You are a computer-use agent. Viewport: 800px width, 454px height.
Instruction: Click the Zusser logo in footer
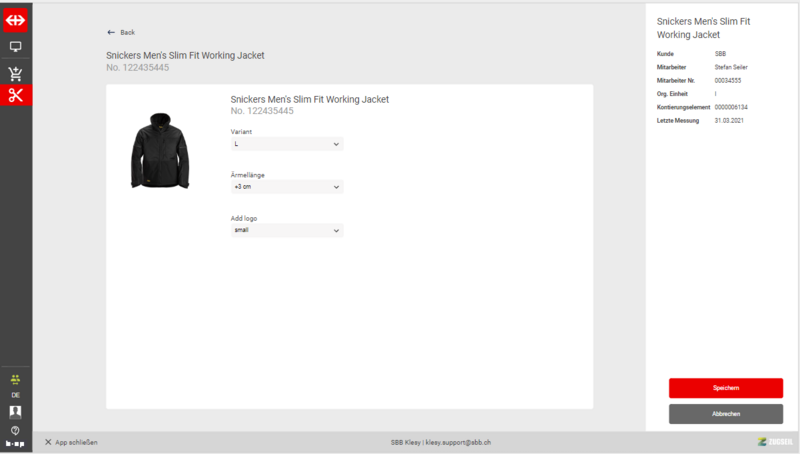775,442
